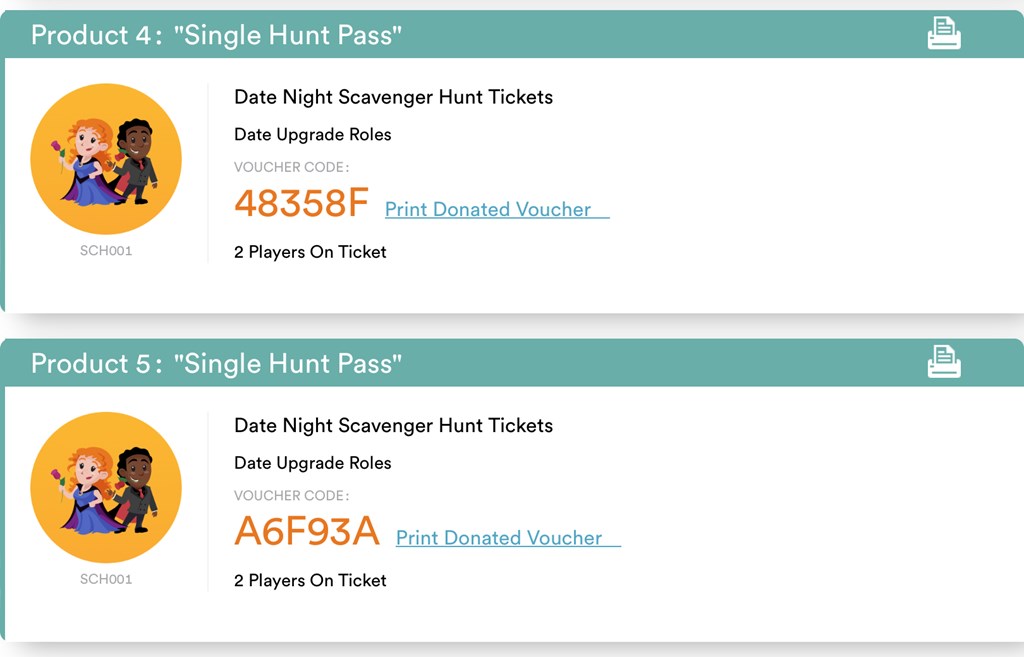Click "2 Players On Ticket" in Product 5

tap(310, 580)
